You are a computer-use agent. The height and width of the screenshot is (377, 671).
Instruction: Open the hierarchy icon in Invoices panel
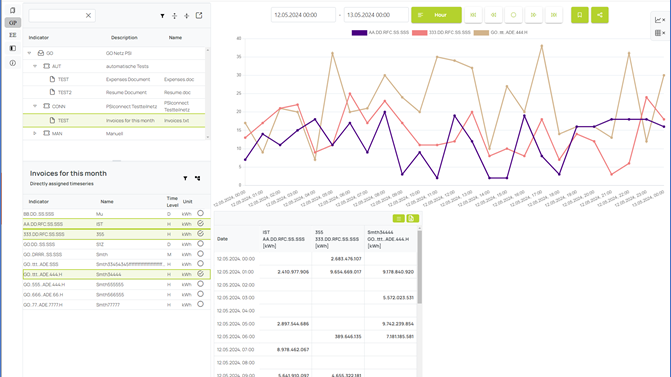click(x=197, y=178)
